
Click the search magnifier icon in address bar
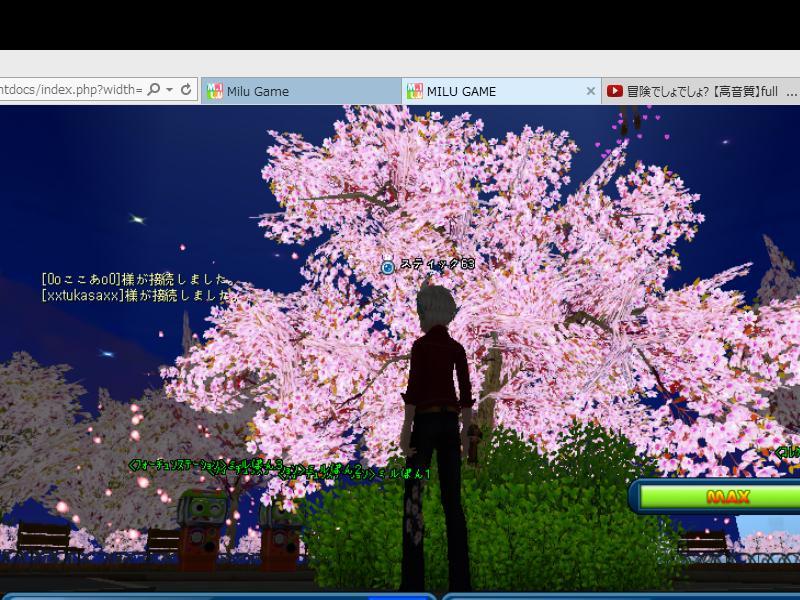click(153, 90)
